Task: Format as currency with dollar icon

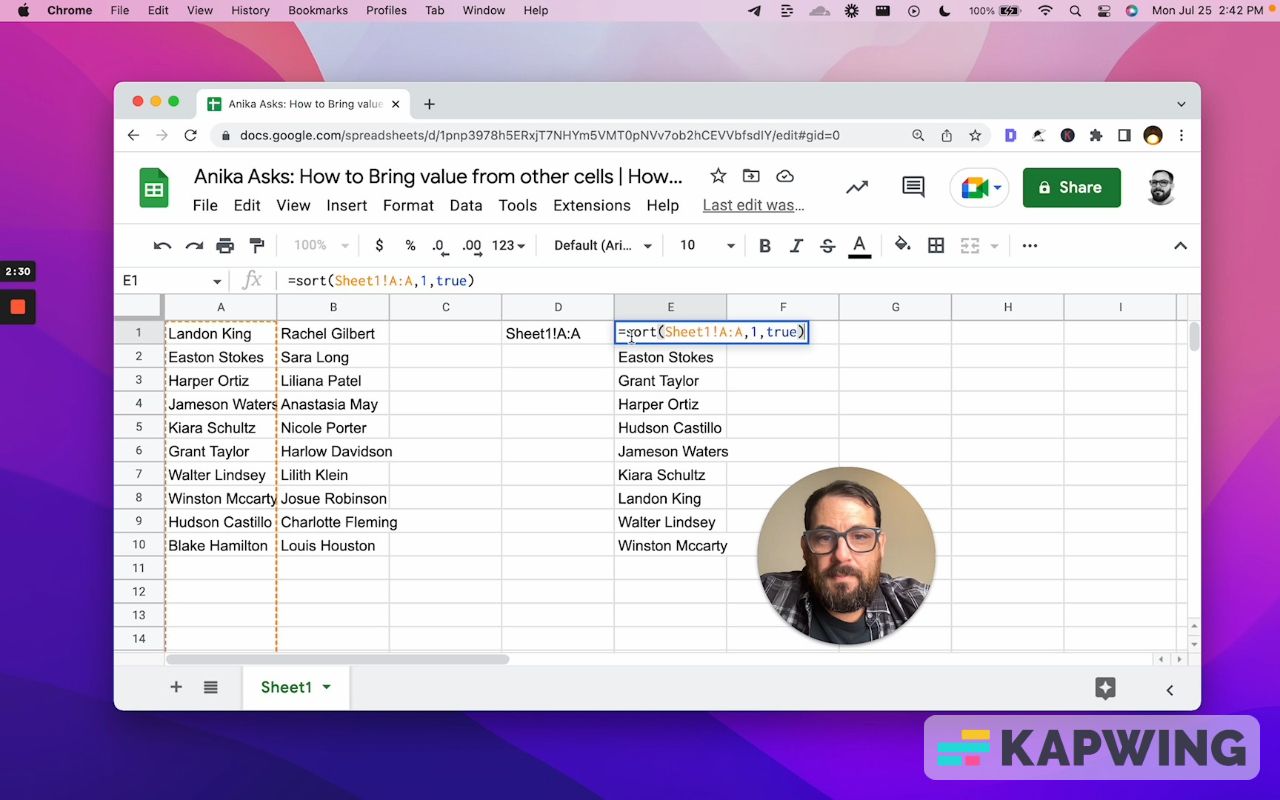Action: (x=379, y=245)
